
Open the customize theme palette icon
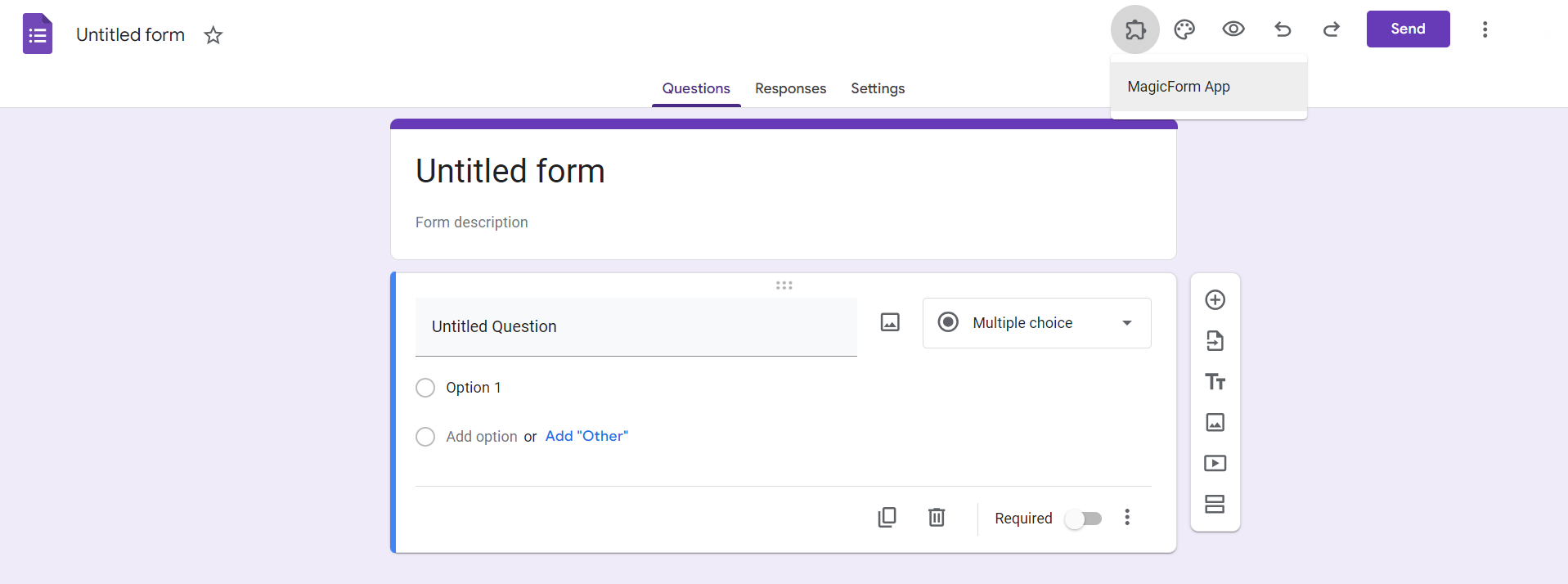point(1184,29)
